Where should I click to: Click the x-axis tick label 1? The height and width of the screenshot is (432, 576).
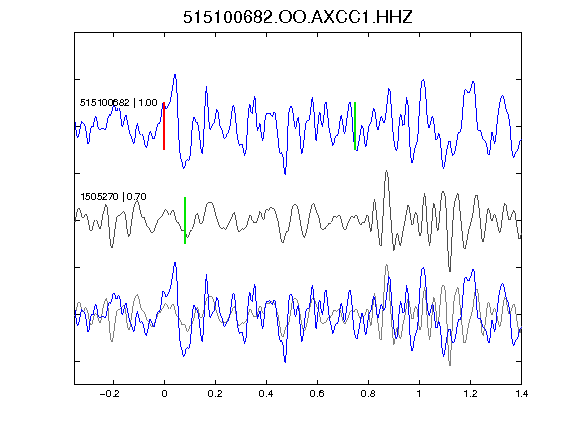point(419,394)
